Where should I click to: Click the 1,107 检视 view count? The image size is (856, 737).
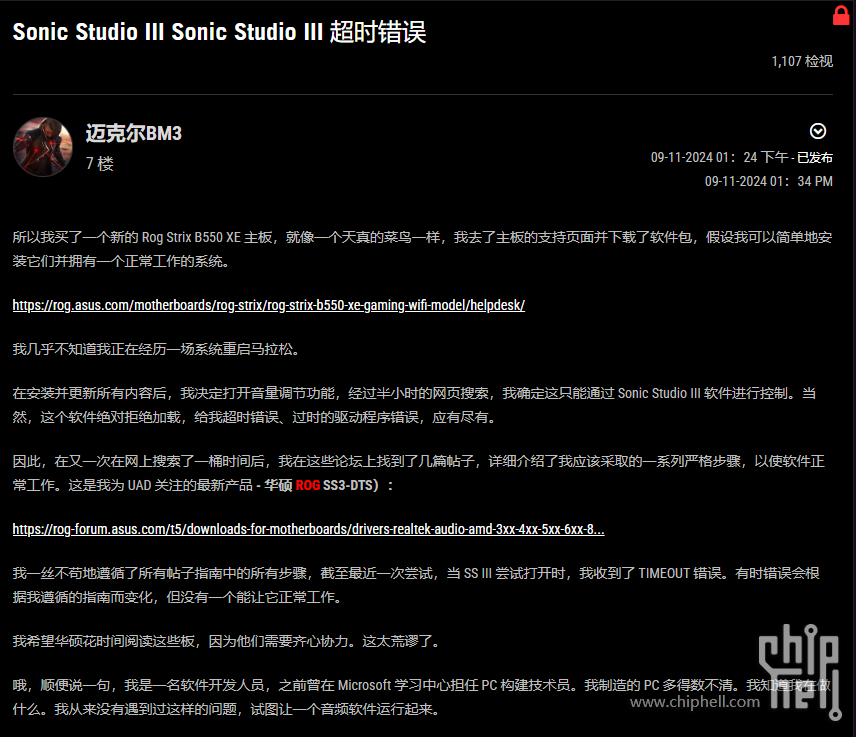tap(802, 61)
